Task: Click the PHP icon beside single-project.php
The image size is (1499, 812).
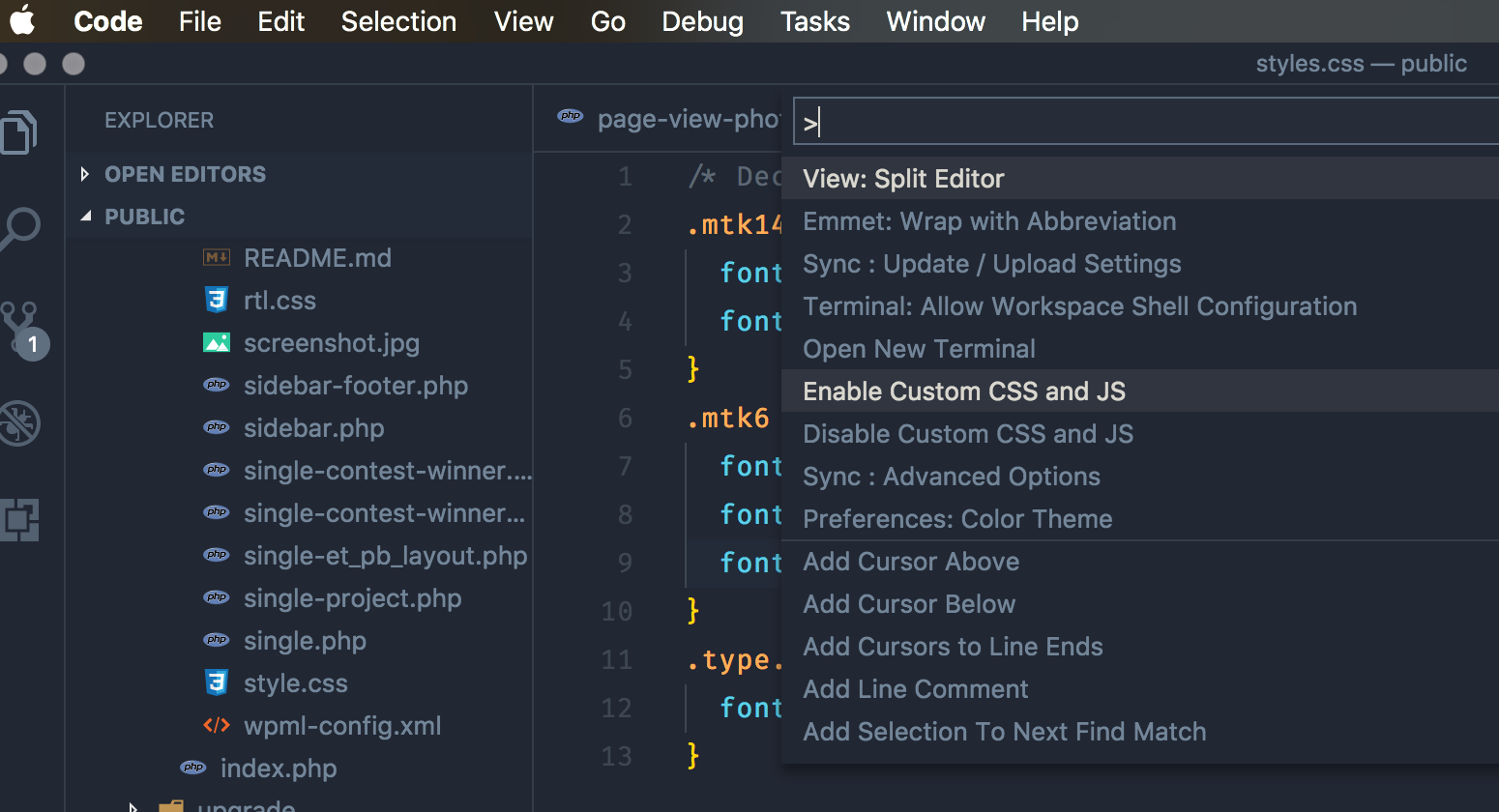Action: coord(217,597)
